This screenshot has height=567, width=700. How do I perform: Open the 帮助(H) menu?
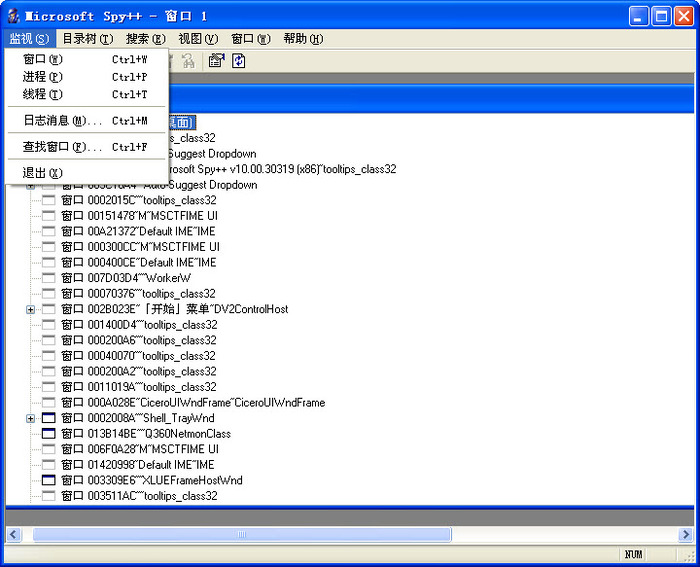(303, 39)
